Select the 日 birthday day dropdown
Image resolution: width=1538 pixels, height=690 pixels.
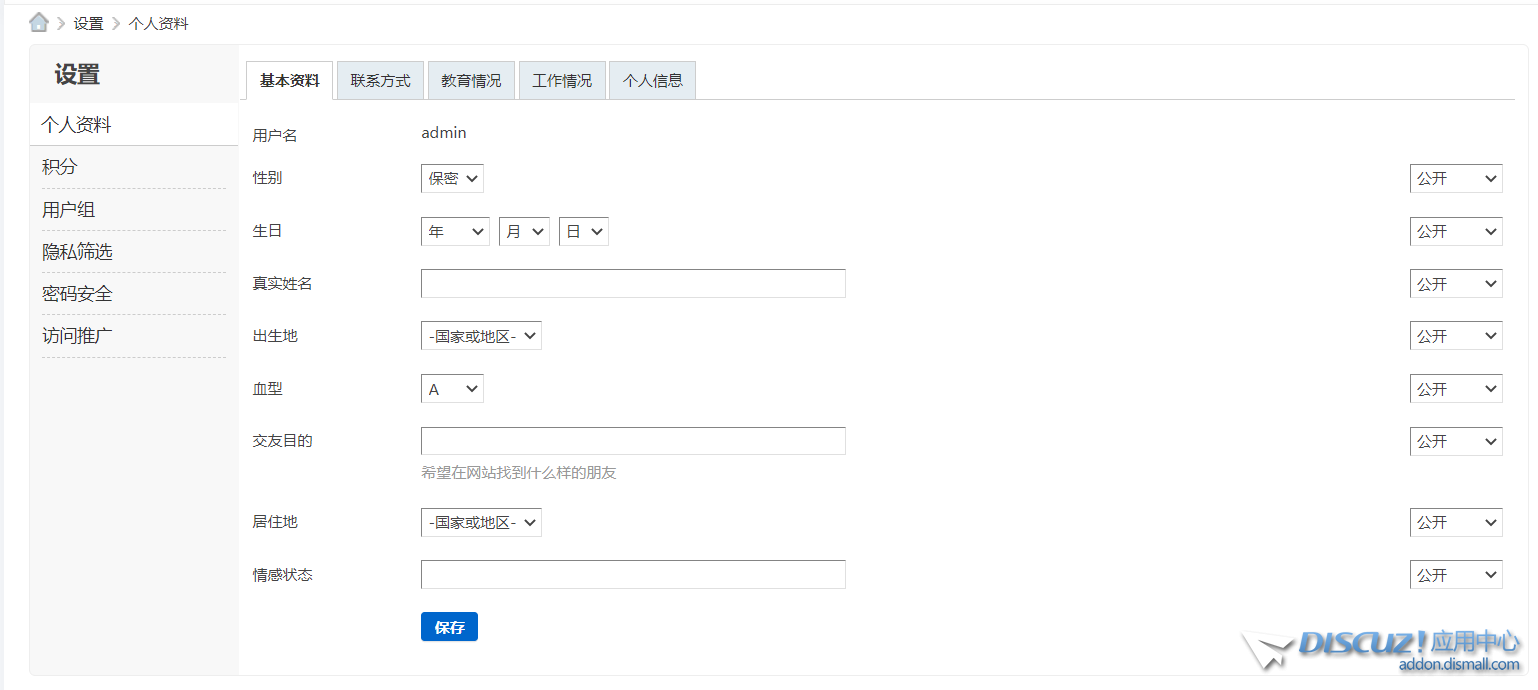[583, 232]
